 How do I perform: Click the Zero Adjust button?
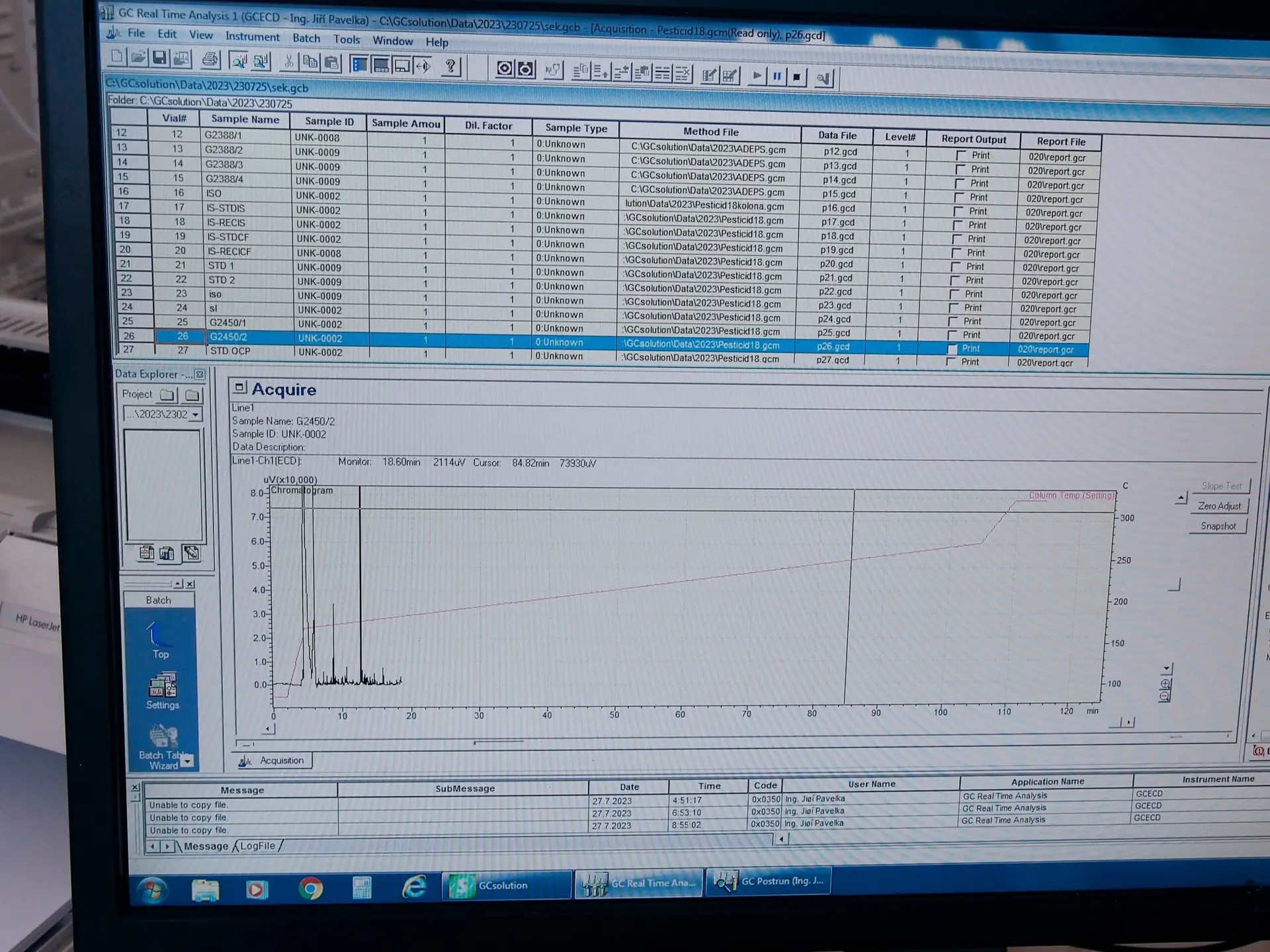1219,506
